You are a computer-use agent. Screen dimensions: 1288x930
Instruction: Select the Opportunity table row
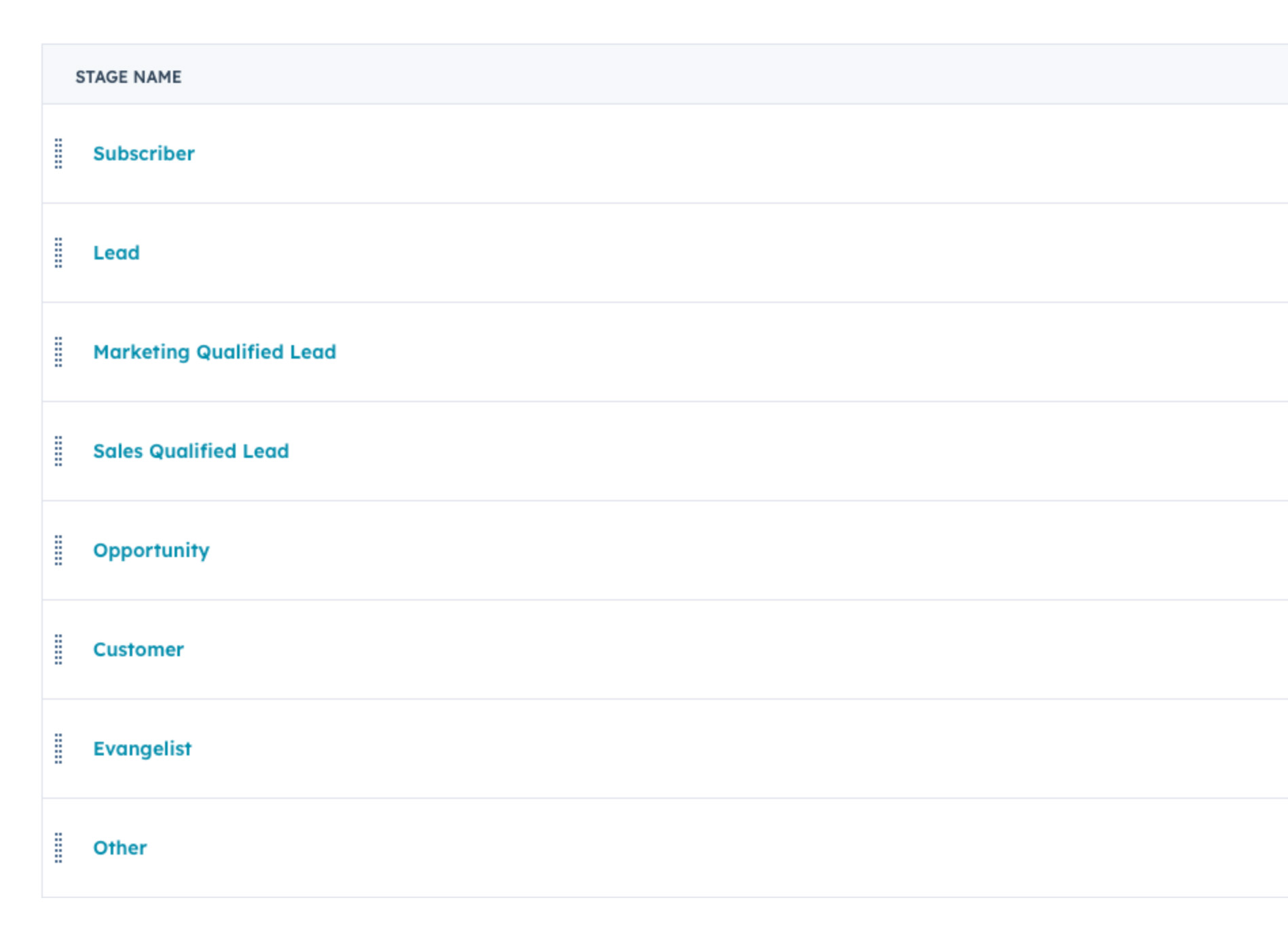(x=645, y=550)
